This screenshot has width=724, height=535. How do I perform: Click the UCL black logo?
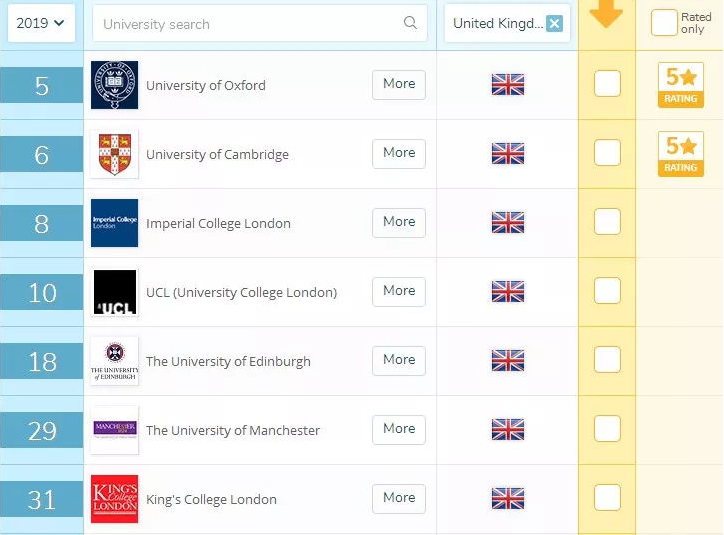pyautogui.click(x=115, y=292)
